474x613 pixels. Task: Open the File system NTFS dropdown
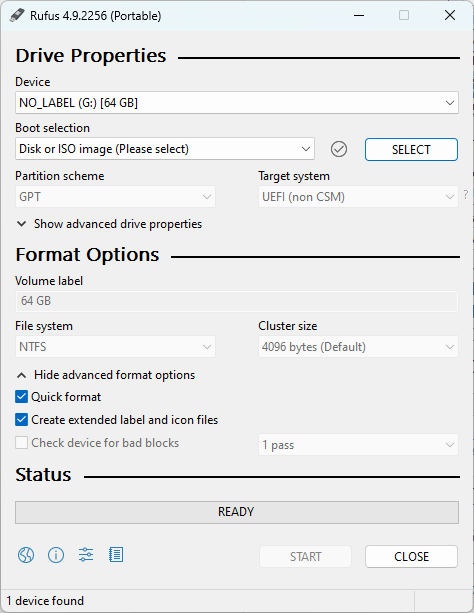tap(115, 347)
